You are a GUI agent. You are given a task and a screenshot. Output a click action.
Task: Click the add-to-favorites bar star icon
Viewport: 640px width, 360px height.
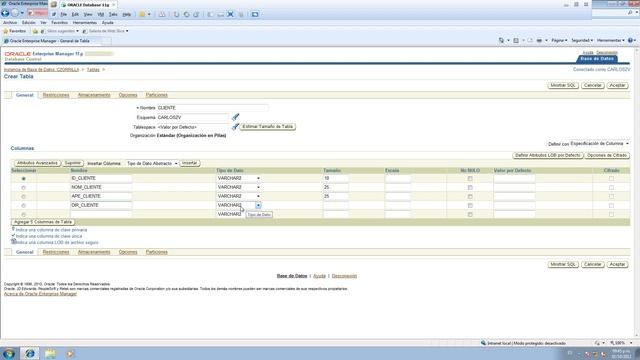point(35,31)
